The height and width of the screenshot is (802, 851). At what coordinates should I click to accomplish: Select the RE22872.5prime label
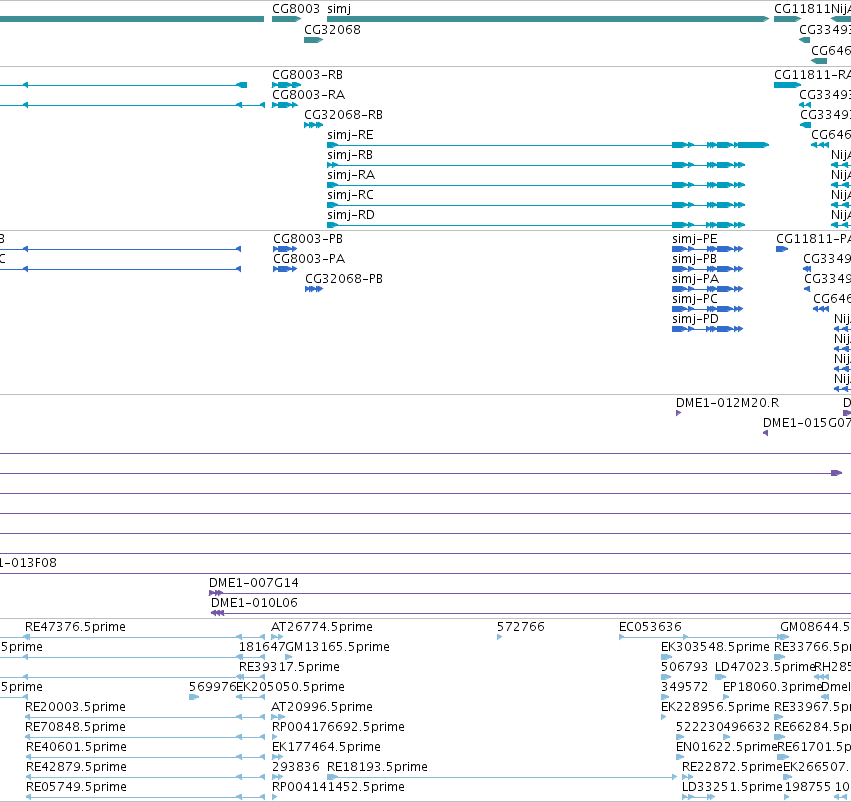pyautogui.click(x=732, y=767)
